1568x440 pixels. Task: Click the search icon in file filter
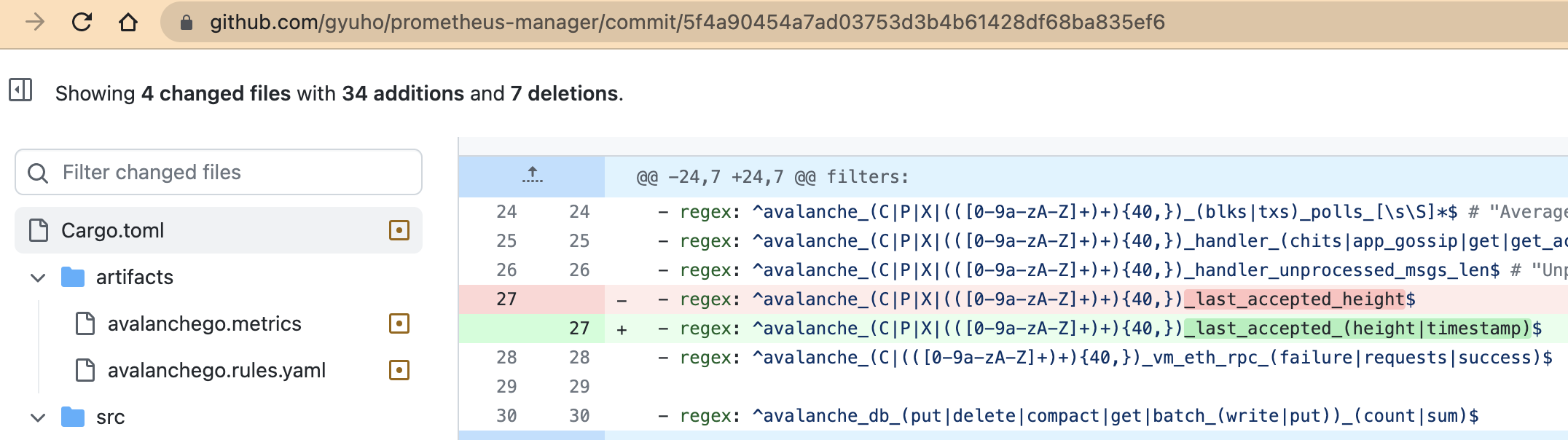pos(38,173)
